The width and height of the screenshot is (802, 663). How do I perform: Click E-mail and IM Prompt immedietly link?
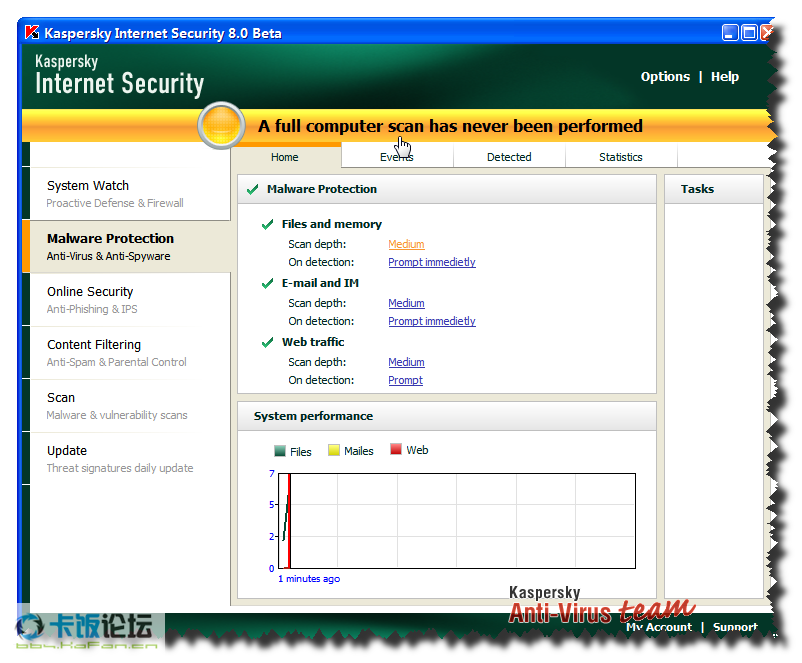pyautogui.click(x=432, y=321)
